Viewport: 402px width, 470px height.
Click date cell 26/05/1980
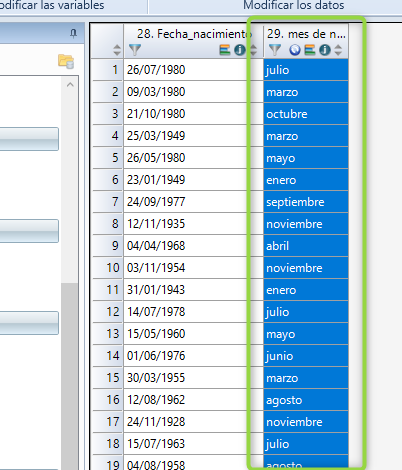[193, 158]
